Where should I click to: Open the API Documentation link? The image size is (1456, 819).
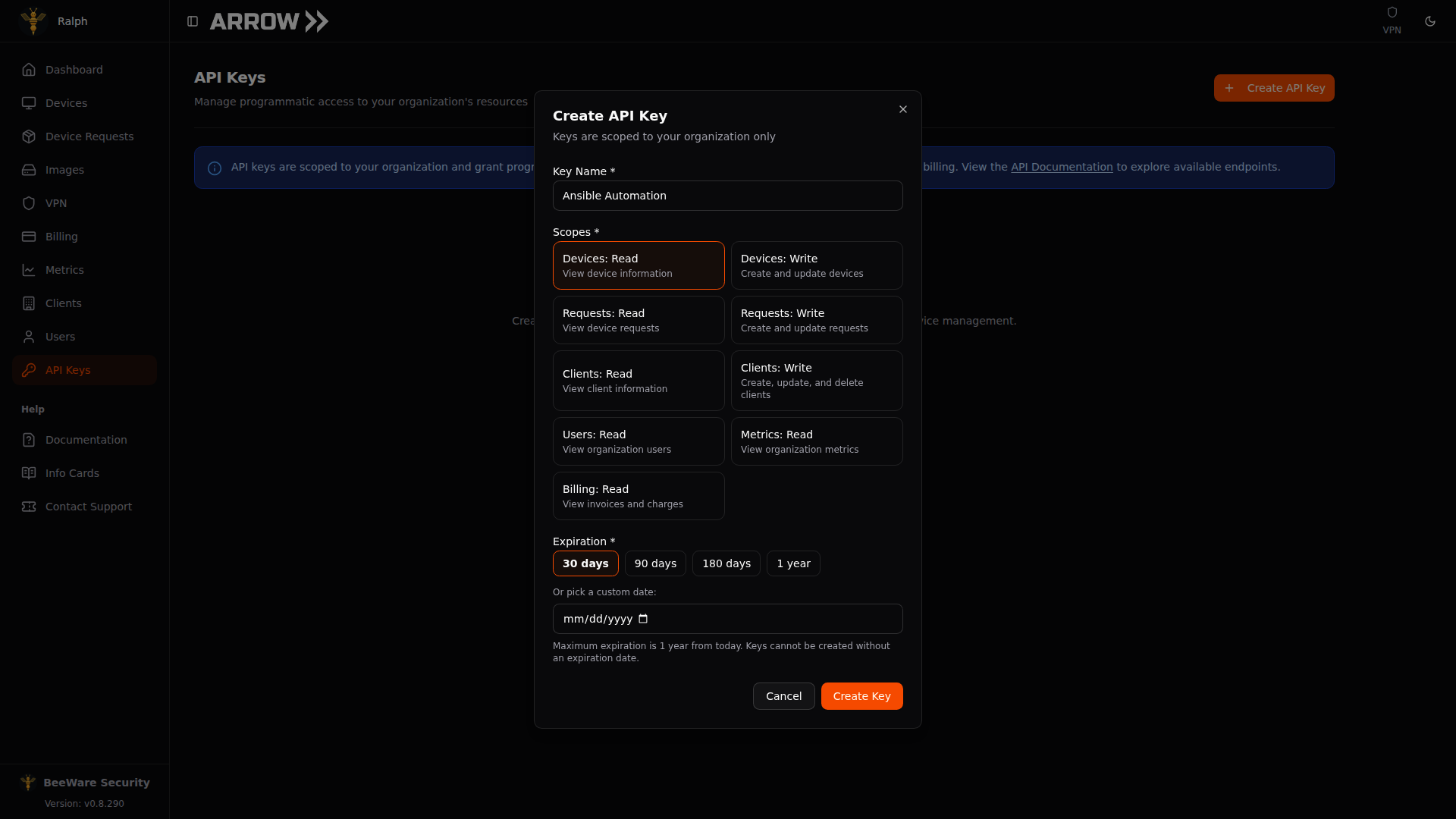click(x=1062, y=167)
